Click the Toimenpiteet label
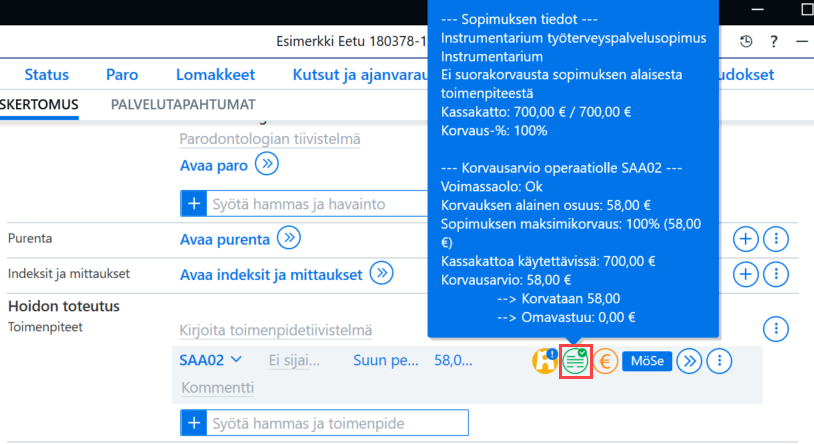This screenshot has height=444, width=814. pos(45,327)
